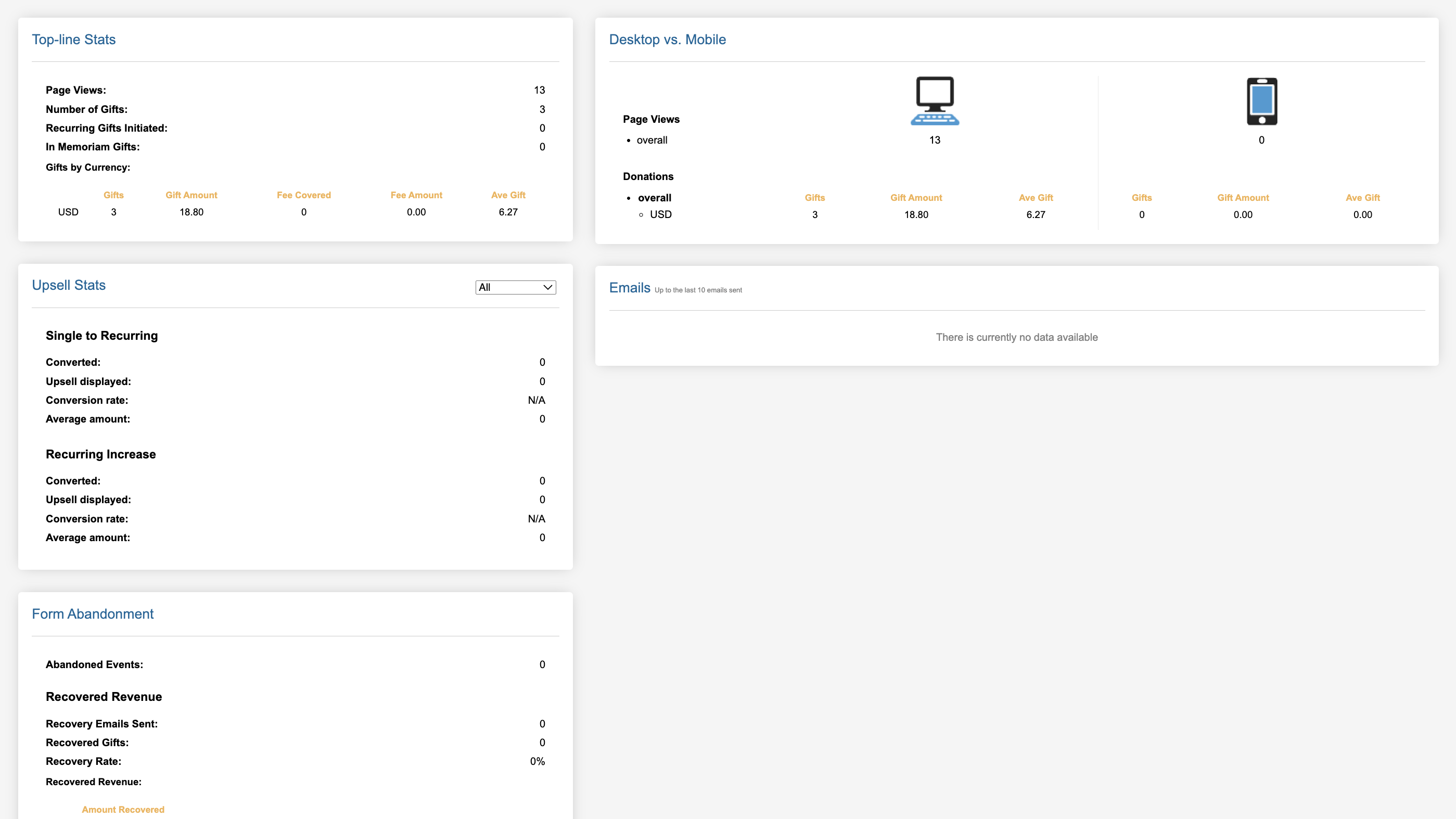The image size is (1456, 819).
Task: Click the desktop 'Gift Amount' column header
Action: [x=916, y=197]
